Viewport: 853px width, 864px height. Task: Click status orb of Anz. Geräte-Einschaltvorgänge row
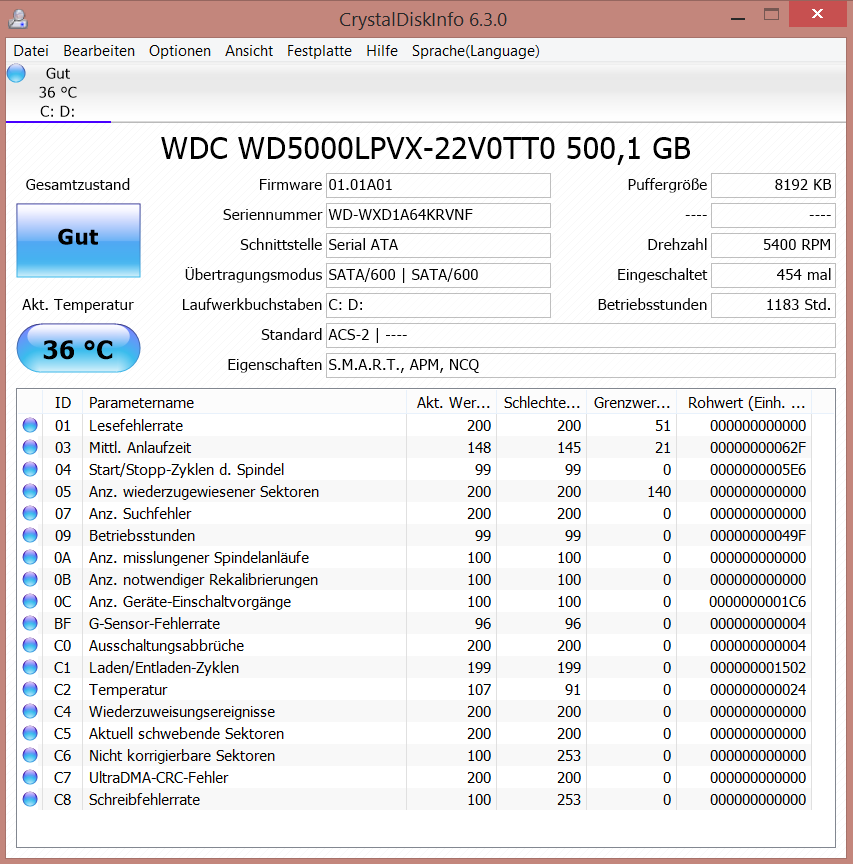coord(30,602)
